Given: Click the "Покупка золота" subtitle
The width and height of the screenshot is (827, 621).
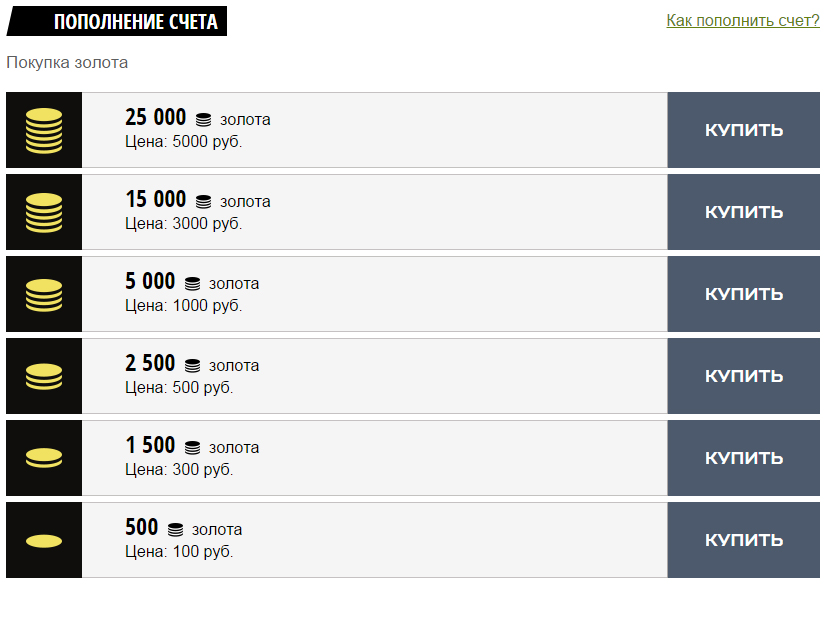Looking at the screenshot, I should point(67,62).
